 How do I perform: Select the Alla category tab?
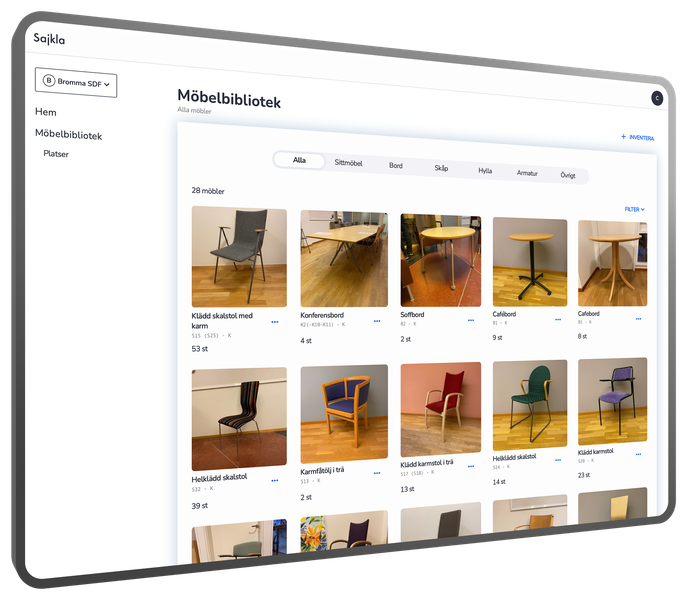pyautogui.click(x=299, y=160)
